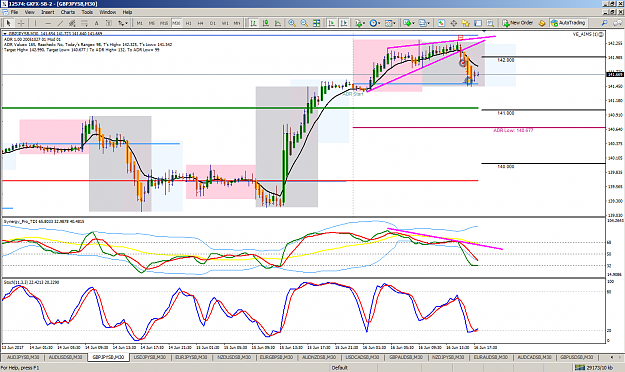Open the Charts menu
This screenshot has height=372, width=625.
(68, 12)
